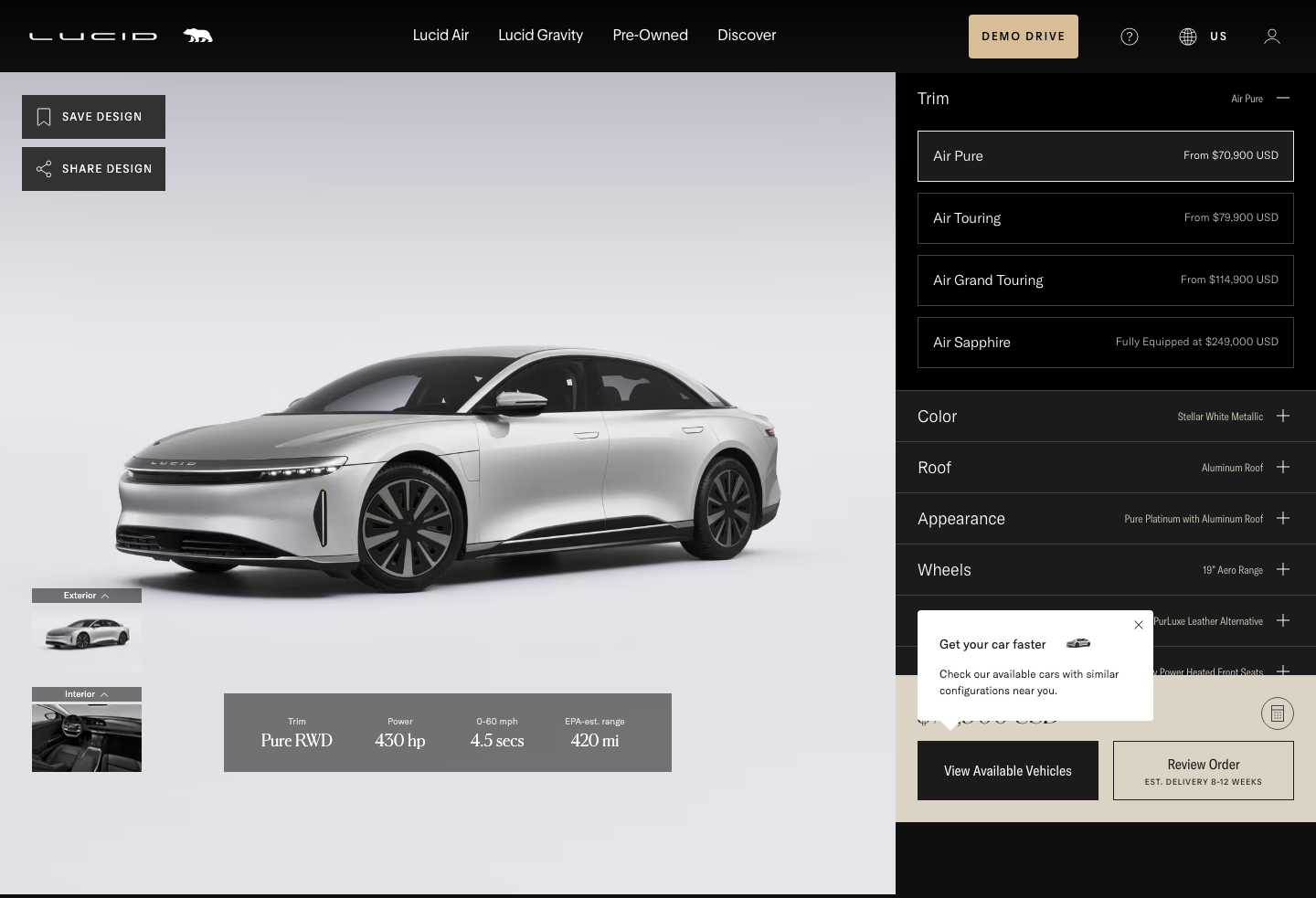
Task: Expand the PurLuxe Leather Alternative section
Action: pos(1283,620)
